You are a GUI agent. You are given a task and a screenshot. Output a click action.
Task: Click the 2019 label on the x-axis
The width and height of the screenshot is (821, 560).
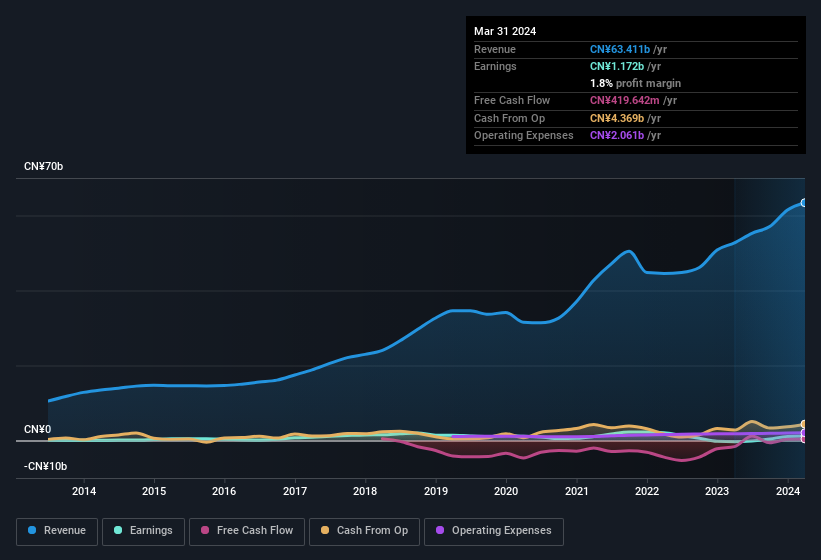pyautogui.click(x=436, y=491)
